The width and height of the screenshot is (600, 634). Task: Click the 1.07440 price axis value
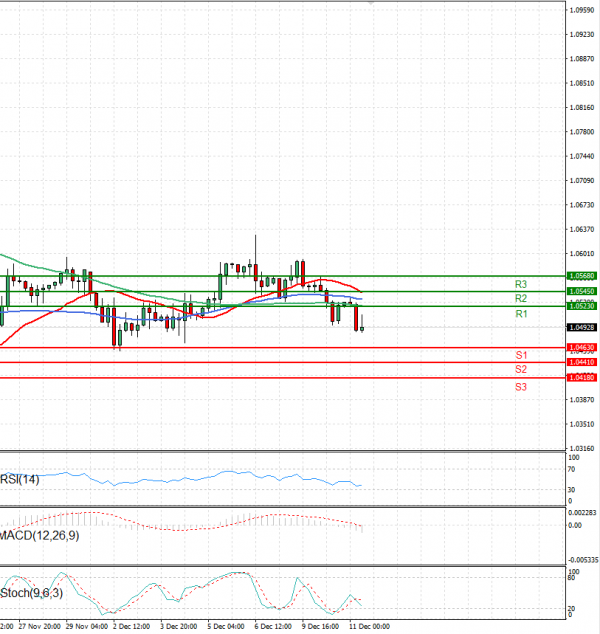coord(582,156)
